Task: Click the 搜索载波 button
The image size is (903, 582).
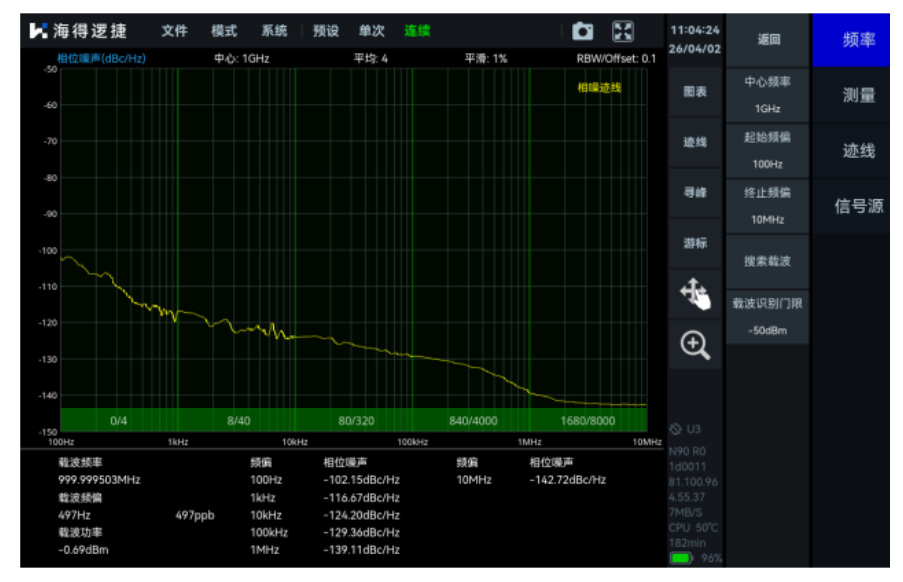Action: click(767, 262)
